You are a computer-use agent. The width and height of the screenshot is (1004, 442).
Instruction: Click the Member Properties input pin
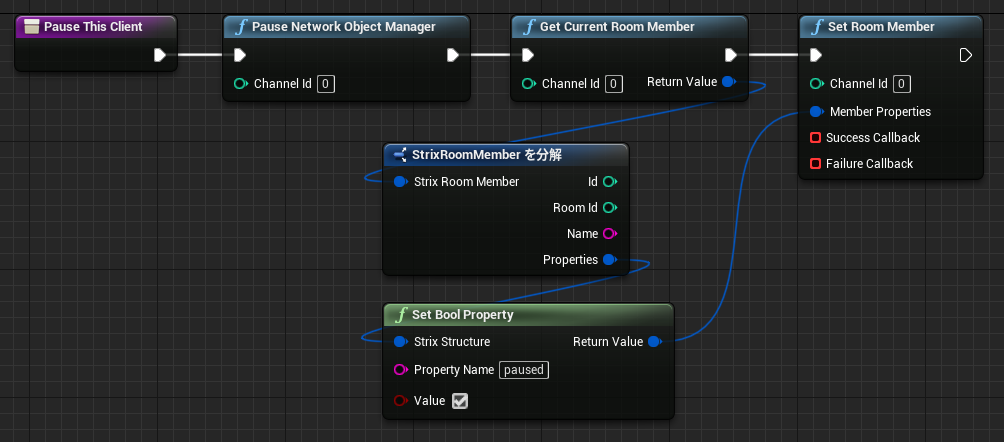point(816,111)
